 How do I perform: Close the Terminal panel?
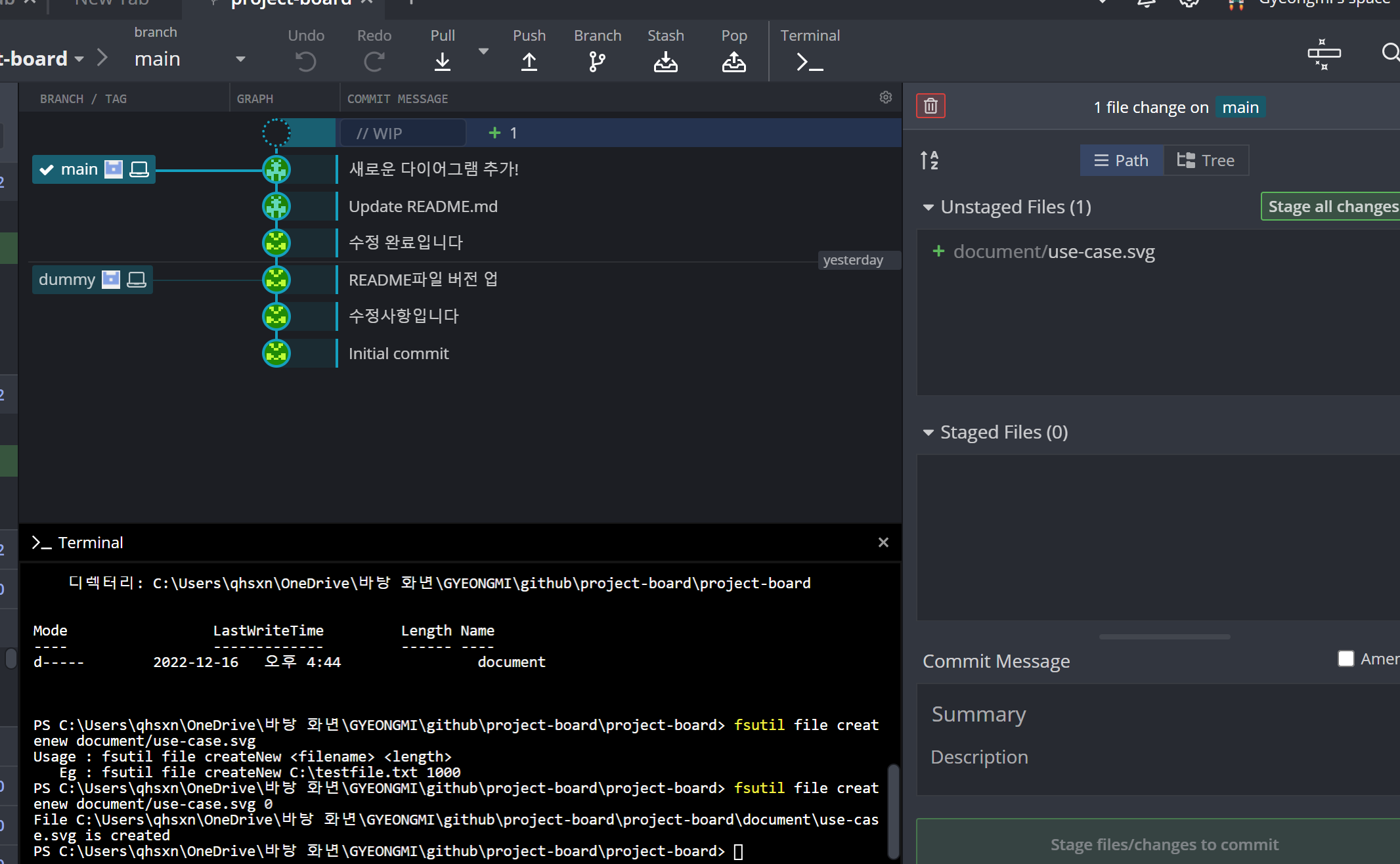(883, 542)
